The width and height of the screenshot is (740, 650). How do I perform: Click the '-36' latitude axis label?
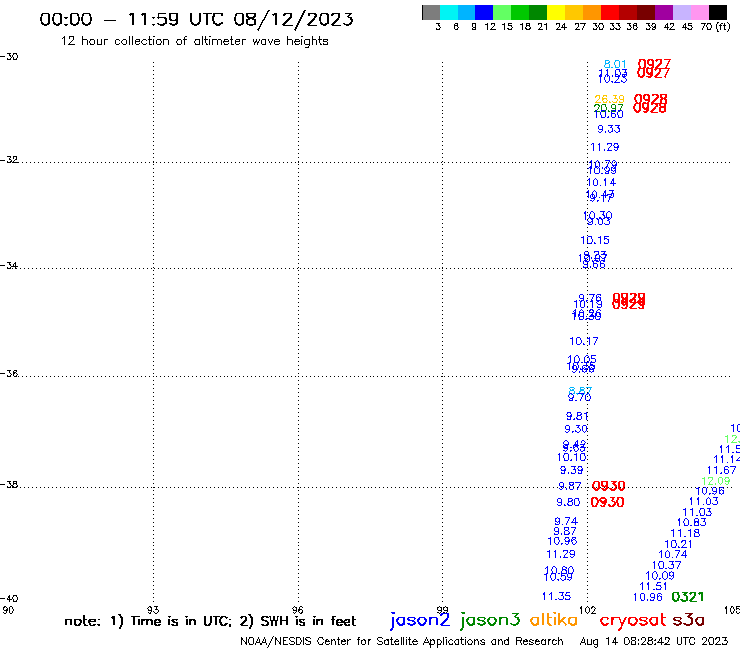click(9, 373)
